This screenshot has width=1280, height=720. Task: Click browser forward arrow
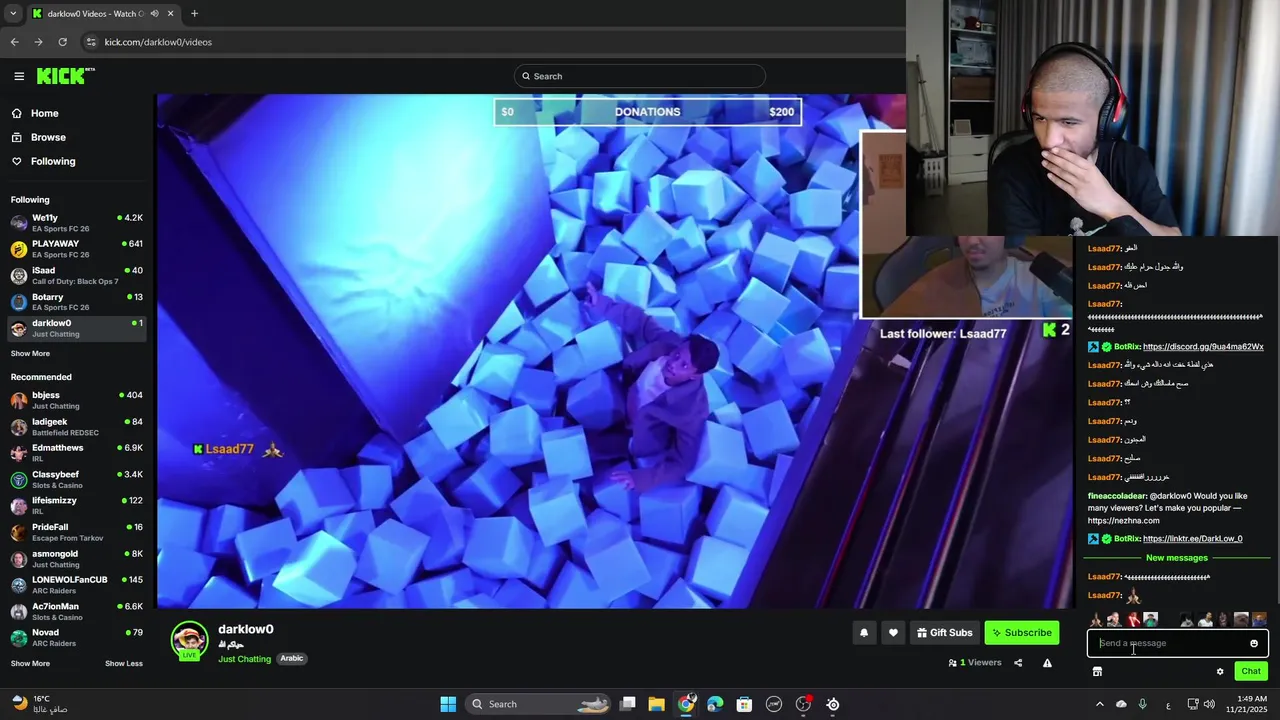tap(38, 42)
